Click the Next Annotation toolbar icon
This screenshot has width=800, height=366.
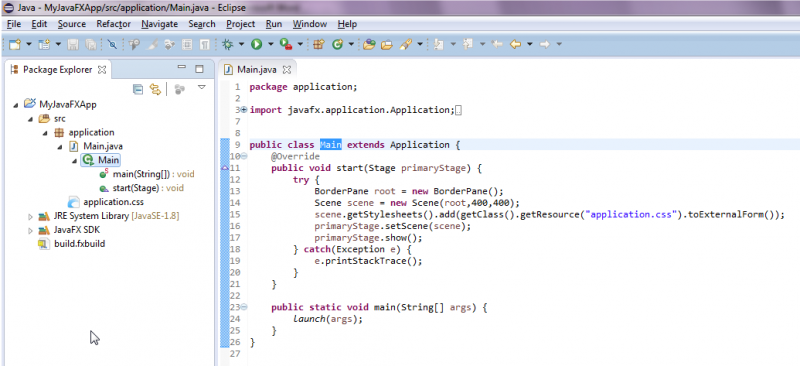pos(438,45)
